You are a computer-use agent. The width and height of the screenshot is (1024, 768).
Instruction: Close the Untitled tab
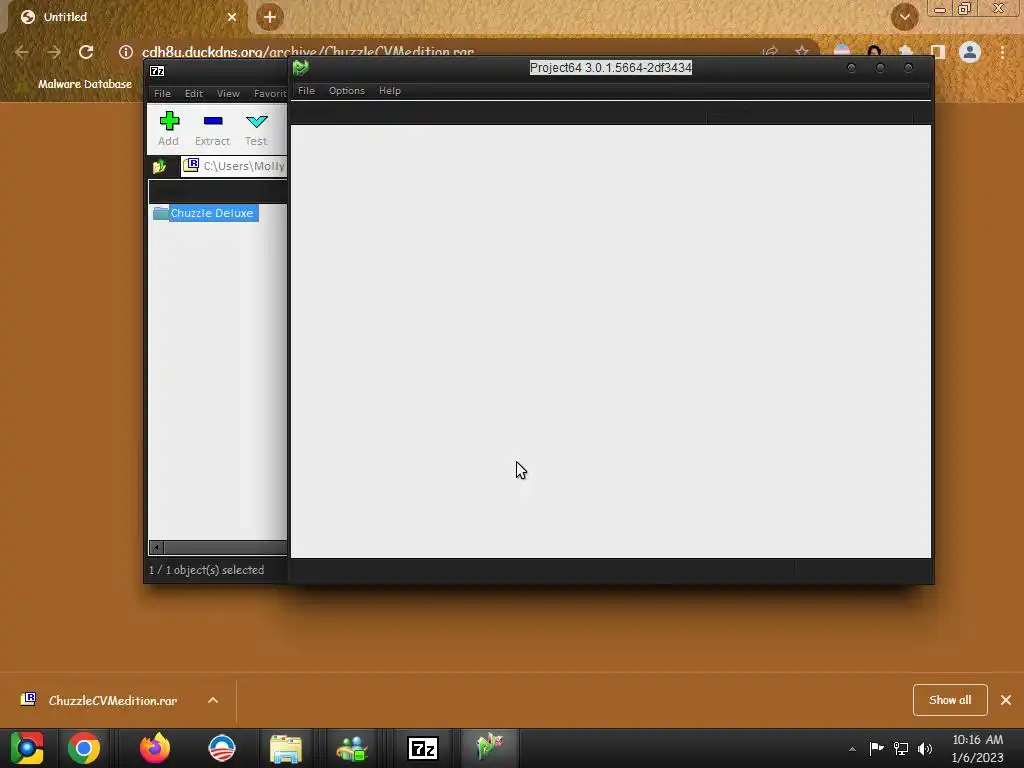click(x=232, y=17)
